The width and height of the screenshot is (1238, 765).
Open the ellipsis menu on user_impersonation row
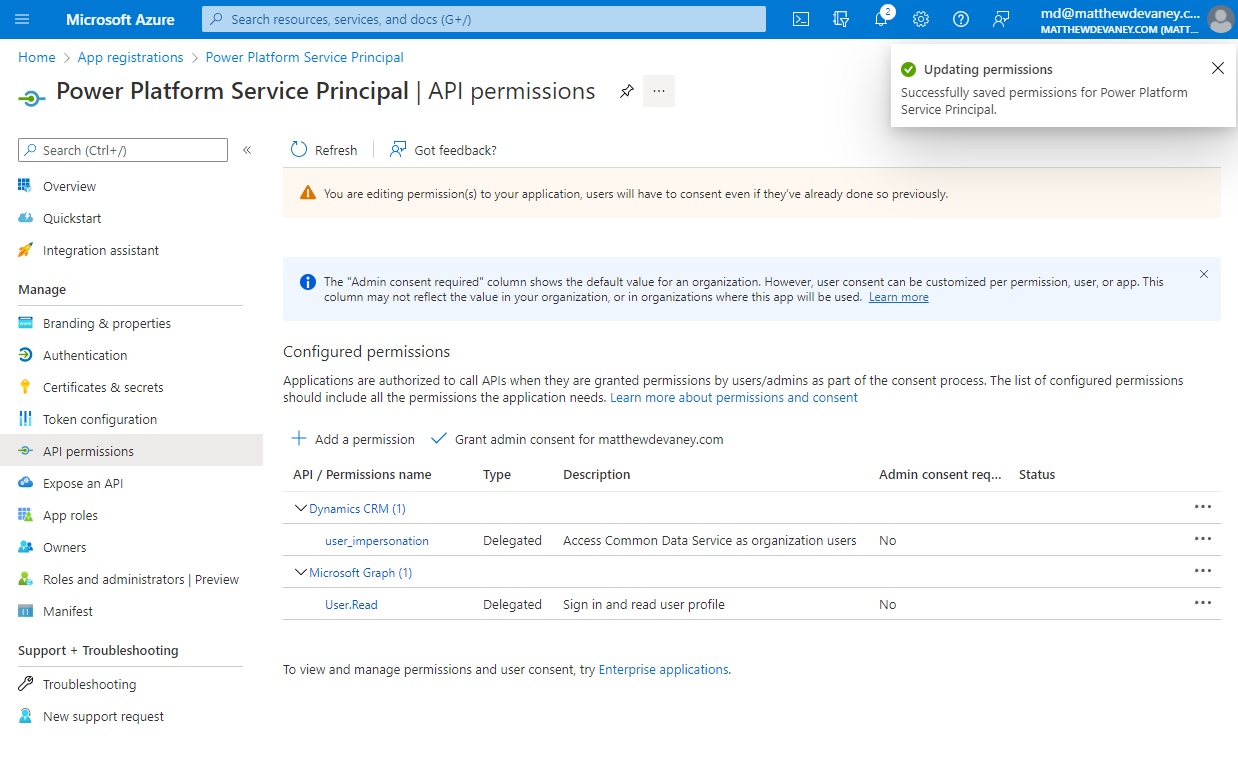coord(1204,538)
